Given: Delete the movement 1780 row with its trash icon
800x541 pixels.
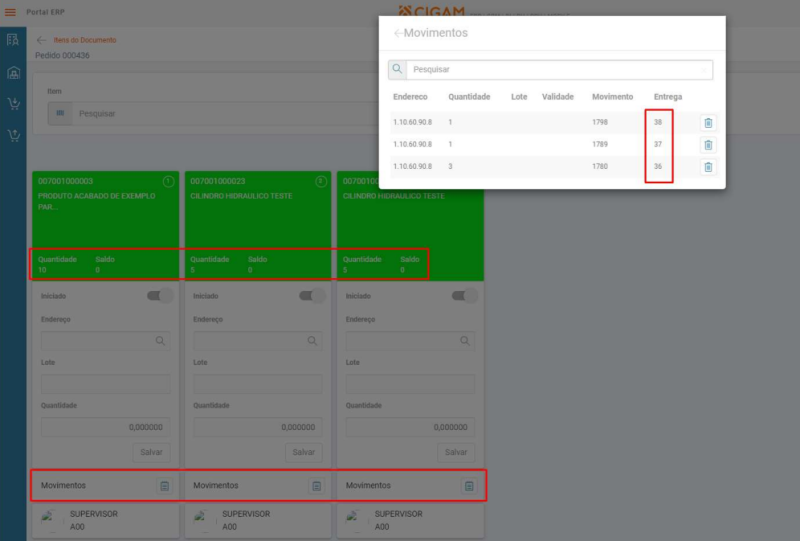Looking at the screenshot, I should click(x=708, y=167).
